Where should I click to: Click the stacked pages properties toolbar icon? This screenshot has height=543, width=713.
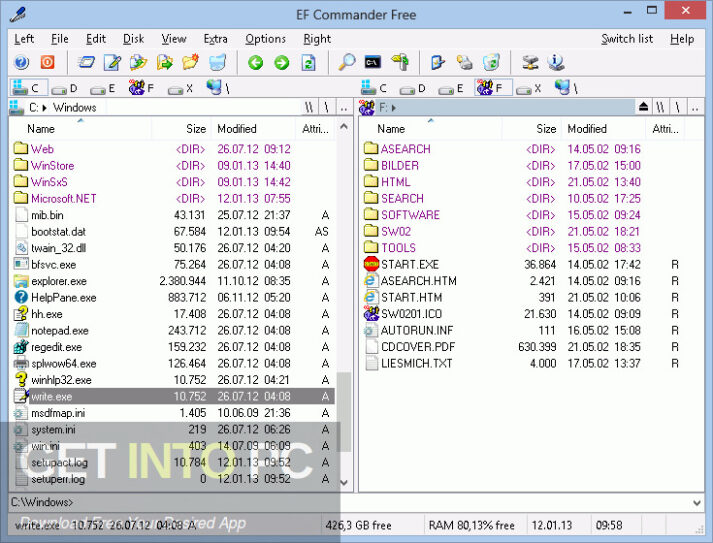464,62
